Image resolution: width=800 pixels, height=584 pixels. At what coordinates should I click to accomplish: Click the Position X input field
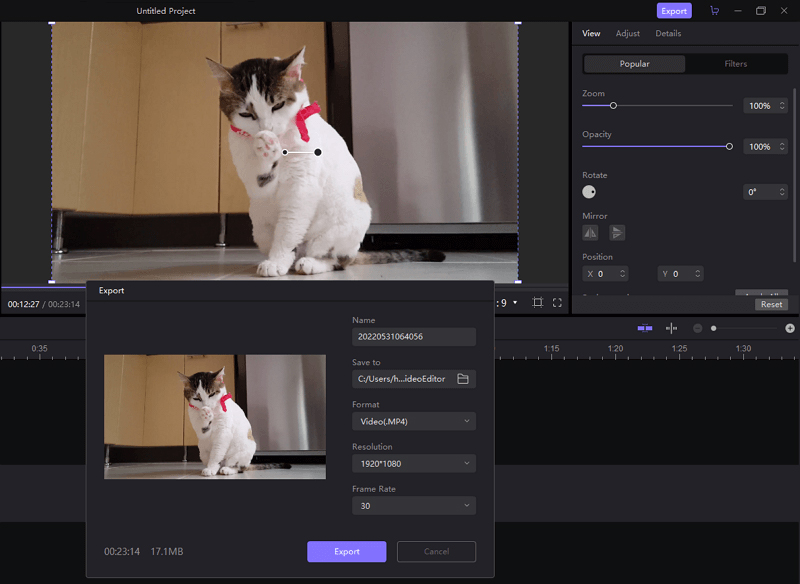pos(605,274)
